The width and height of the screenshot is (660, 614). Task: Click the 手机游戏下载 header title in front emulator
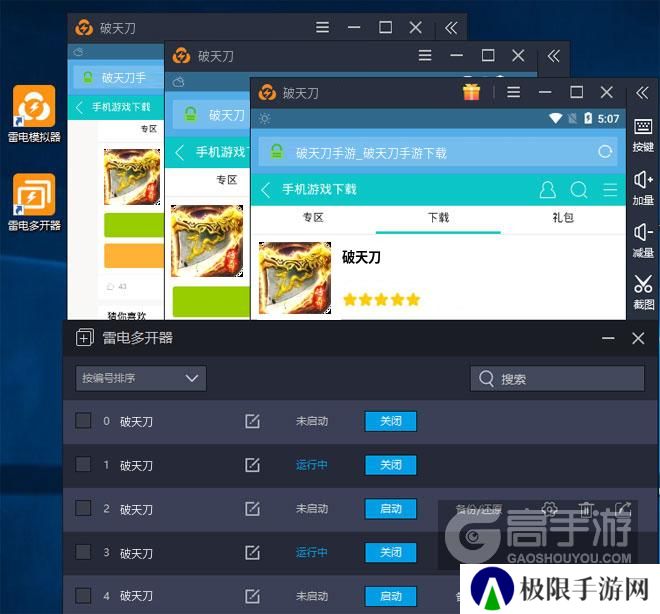tap(319, 189)
